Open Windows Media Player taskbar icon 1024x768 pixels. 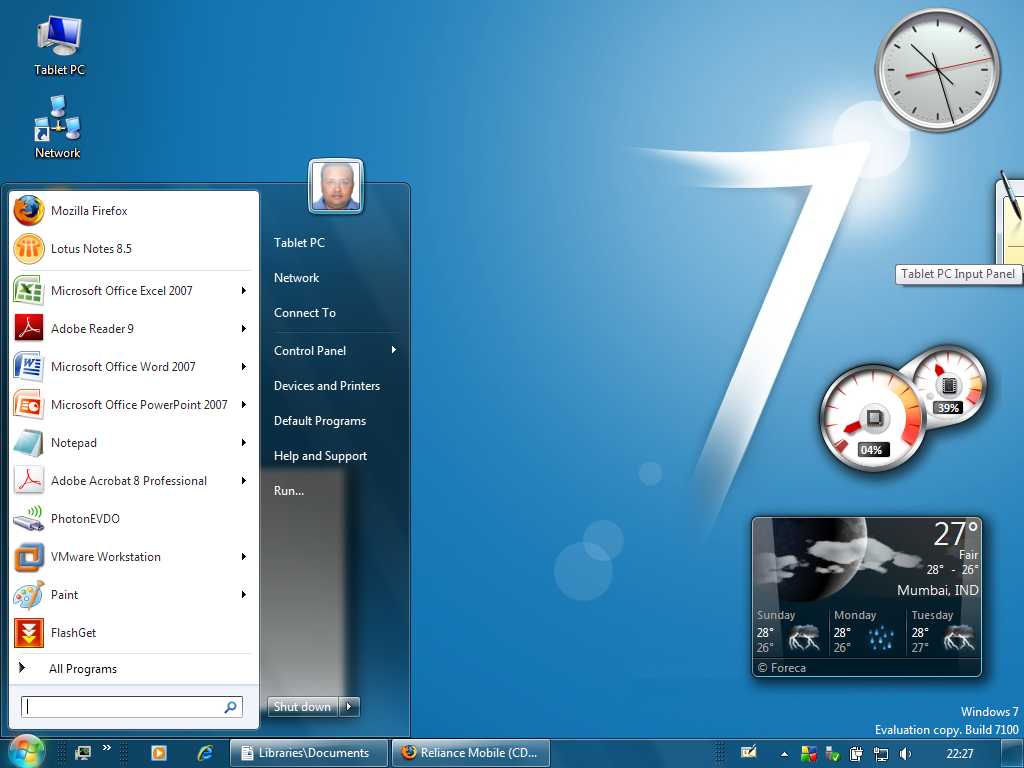pyautogui.click(x=158, y=753)
